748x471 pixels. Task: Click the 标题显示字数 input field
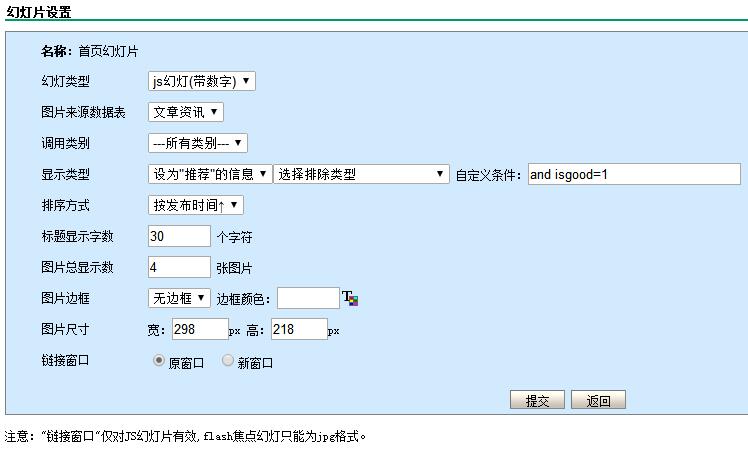tap(179, 236)
